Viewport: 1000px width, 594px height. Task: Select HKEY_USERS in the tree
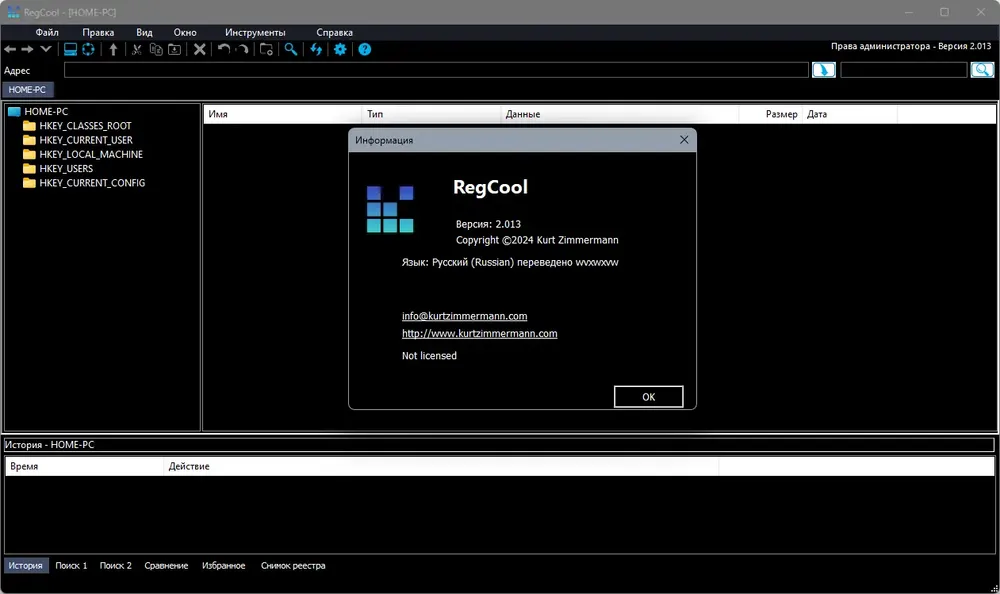click(x=66, y=168)
